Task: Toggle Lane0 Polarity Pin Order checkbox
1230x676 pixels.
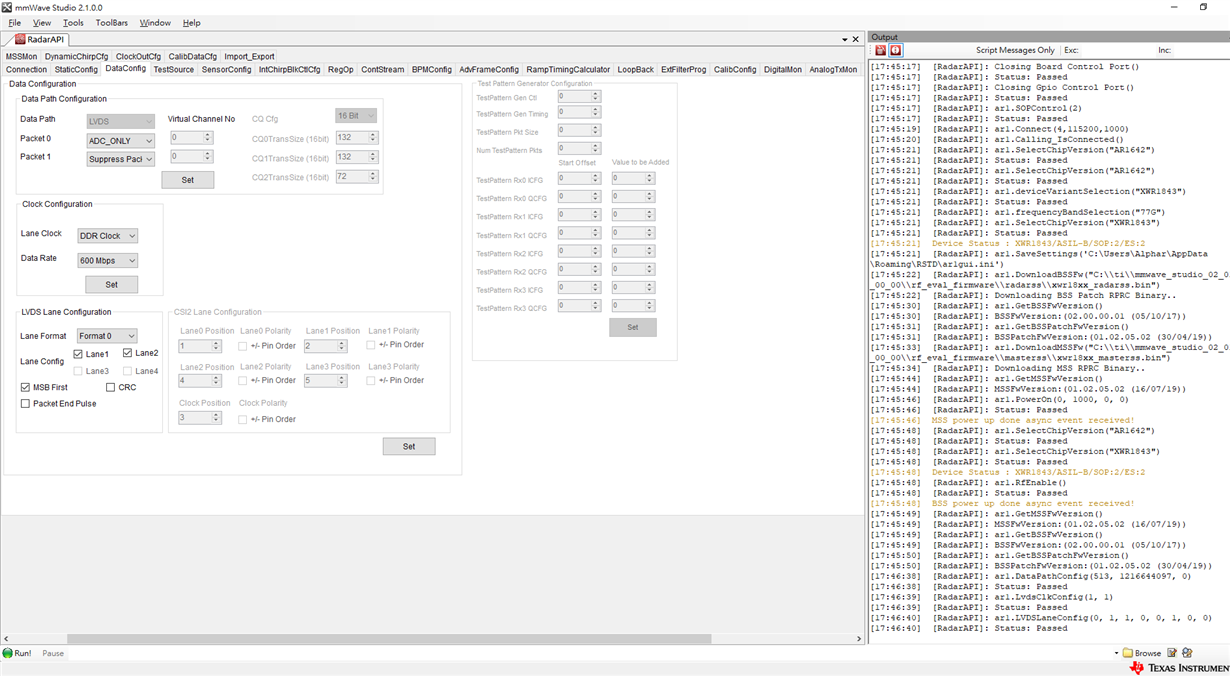Action: [243, 346]
